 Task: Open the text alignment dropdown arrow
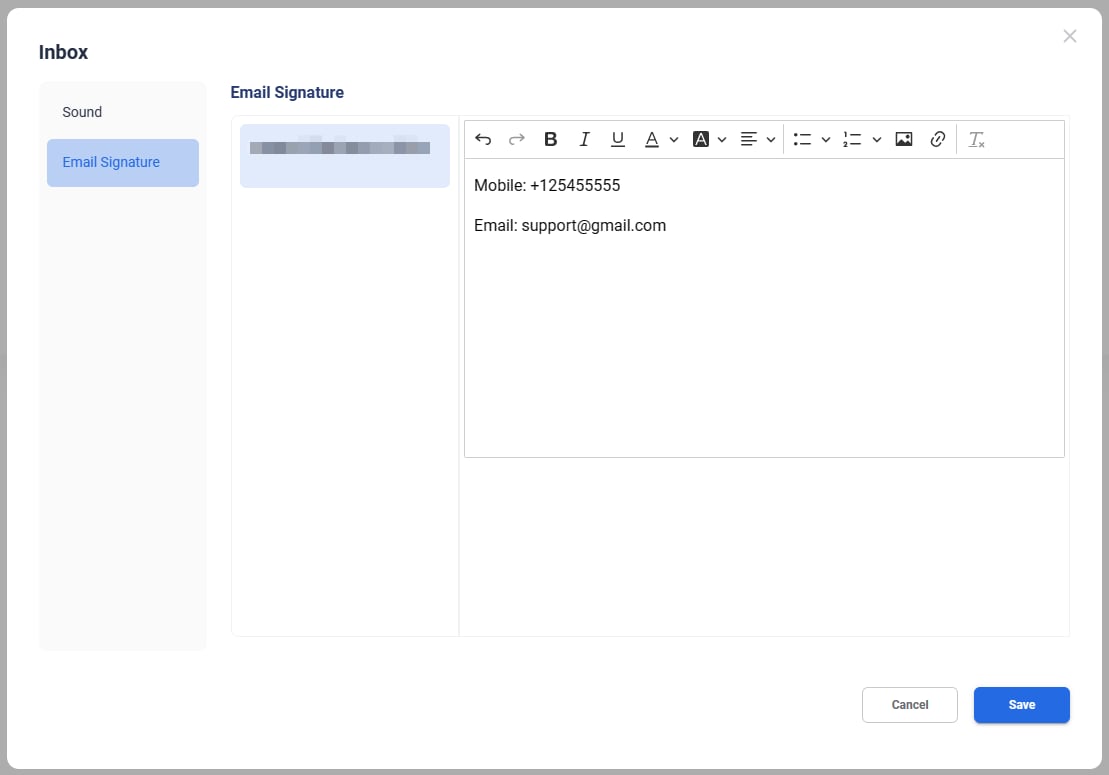tap(771, 140)
